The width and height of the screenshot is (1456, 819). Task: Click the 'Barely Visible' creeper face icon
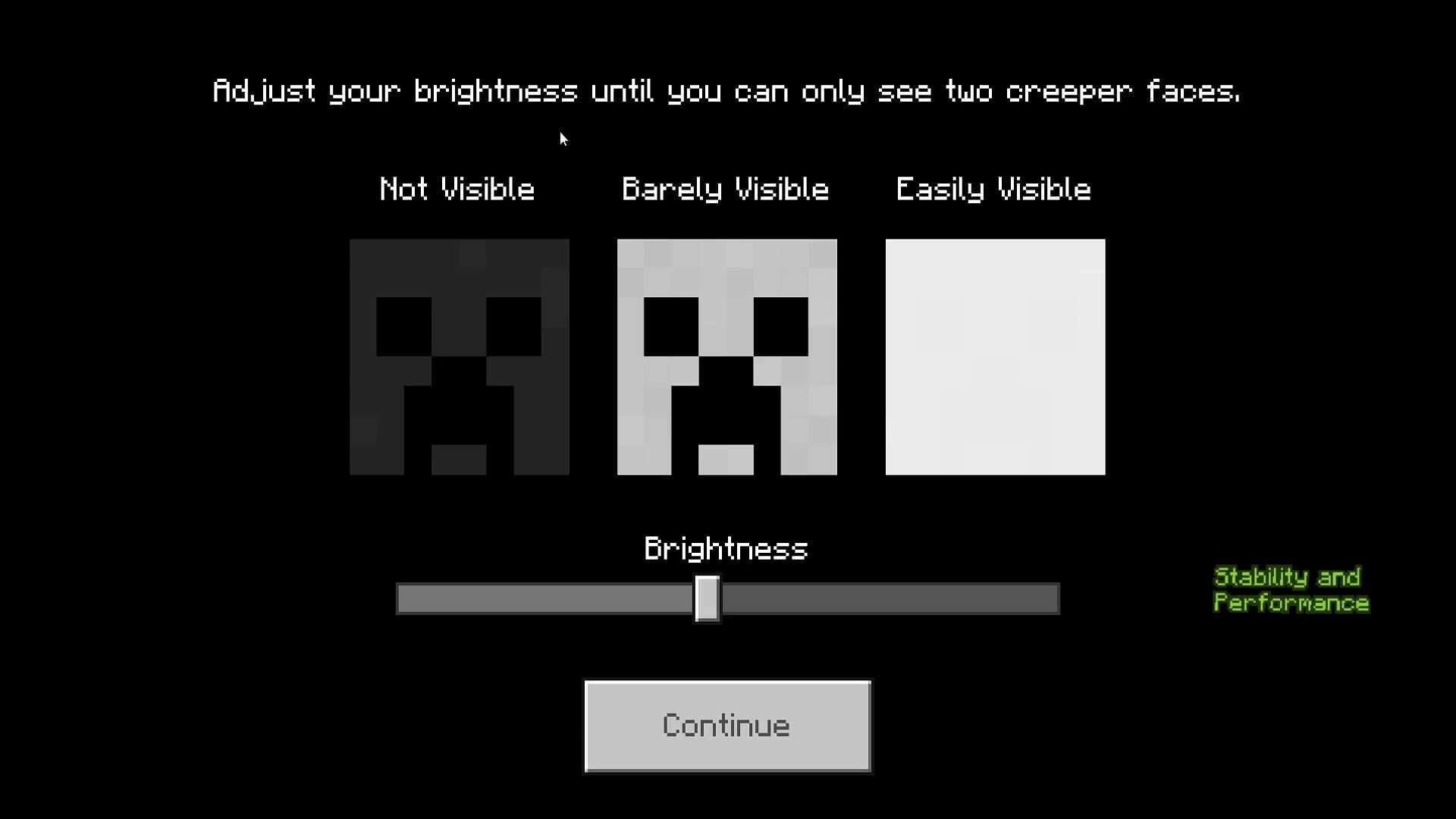pos(727,357)
